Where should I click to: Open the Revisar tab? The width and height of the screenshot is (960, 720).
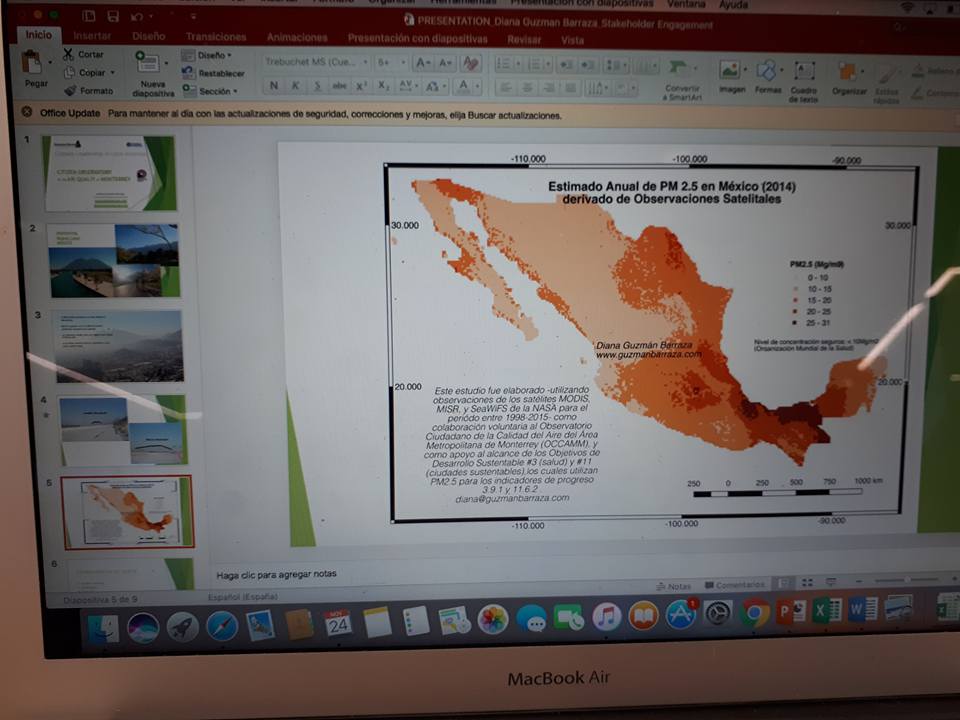coord(523,40)
